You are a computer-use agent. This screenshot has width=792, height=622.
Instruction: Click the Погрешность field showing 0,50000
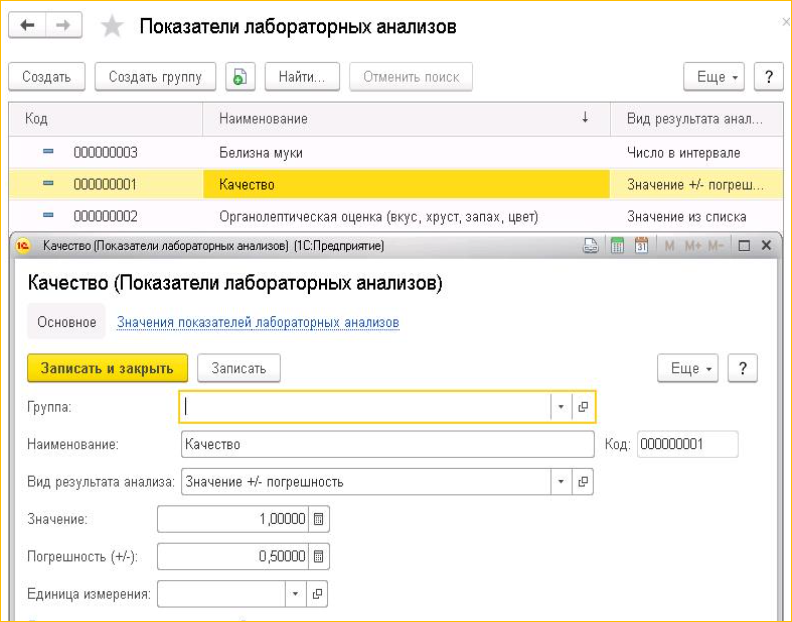coord(233,556)
